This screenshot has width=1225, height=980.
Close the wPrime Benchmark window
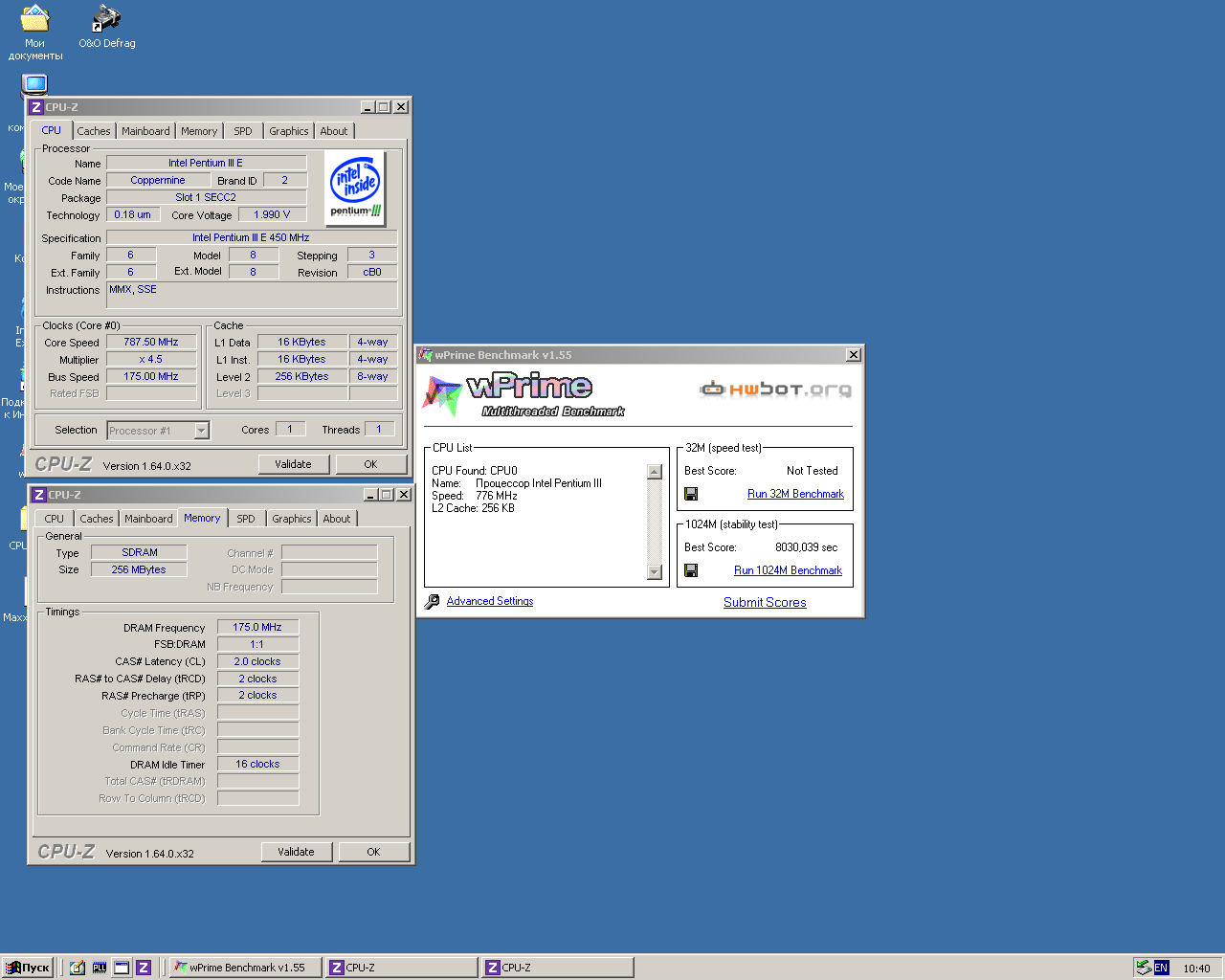[x=853, y=355]
